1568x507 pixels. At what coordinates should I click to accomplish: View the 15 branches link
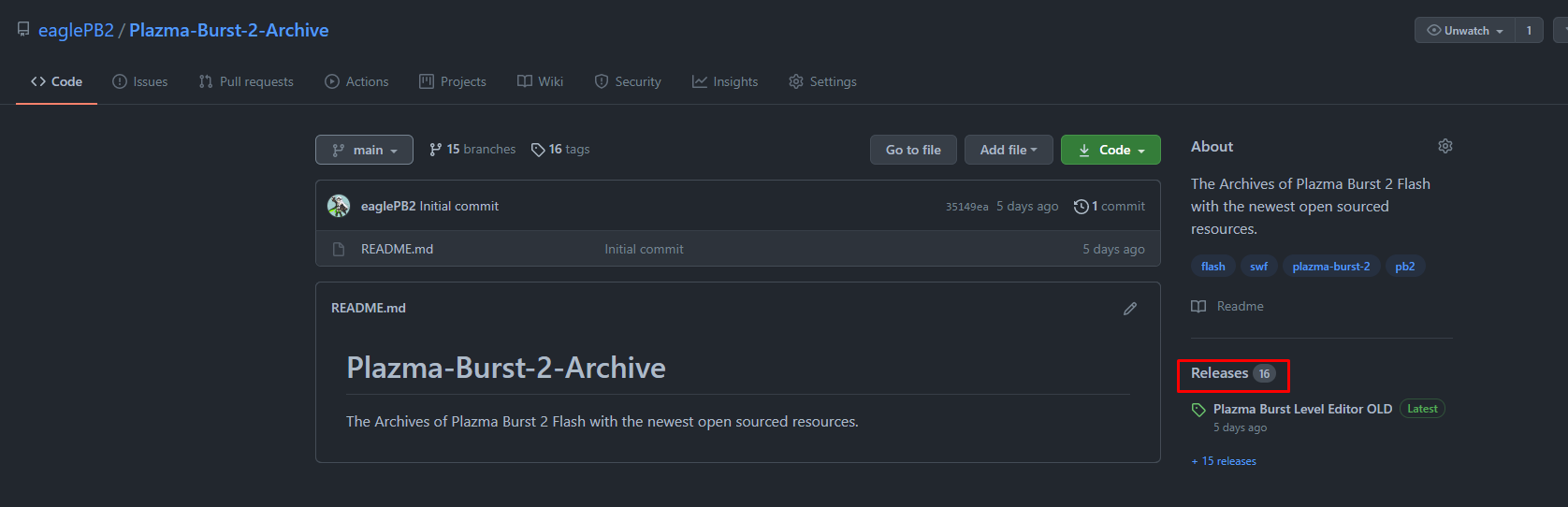coord(472,150)
